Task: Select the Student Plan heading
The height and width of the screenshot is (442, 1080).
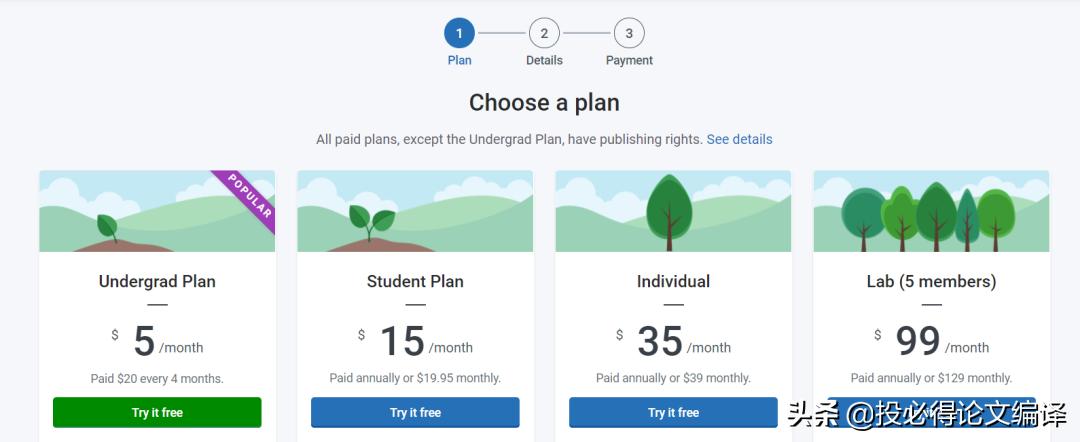Action: tap(415, 281)
